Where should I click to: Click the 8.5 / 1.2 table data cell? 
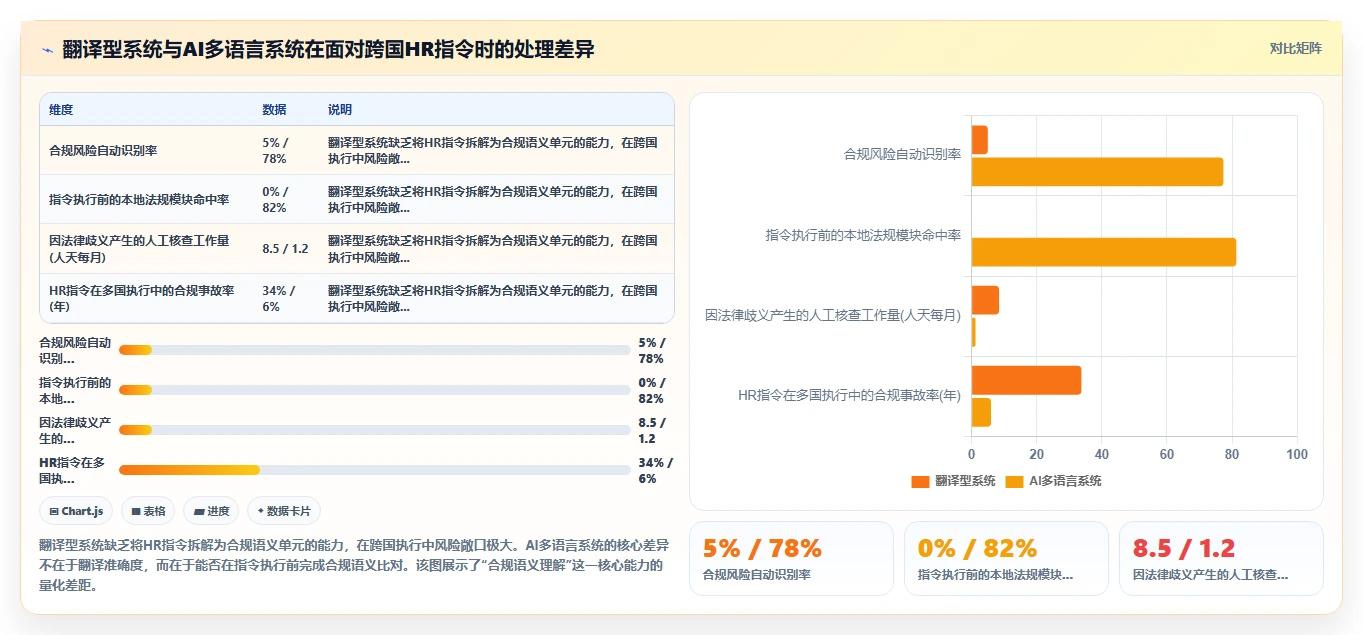point(285,249)
